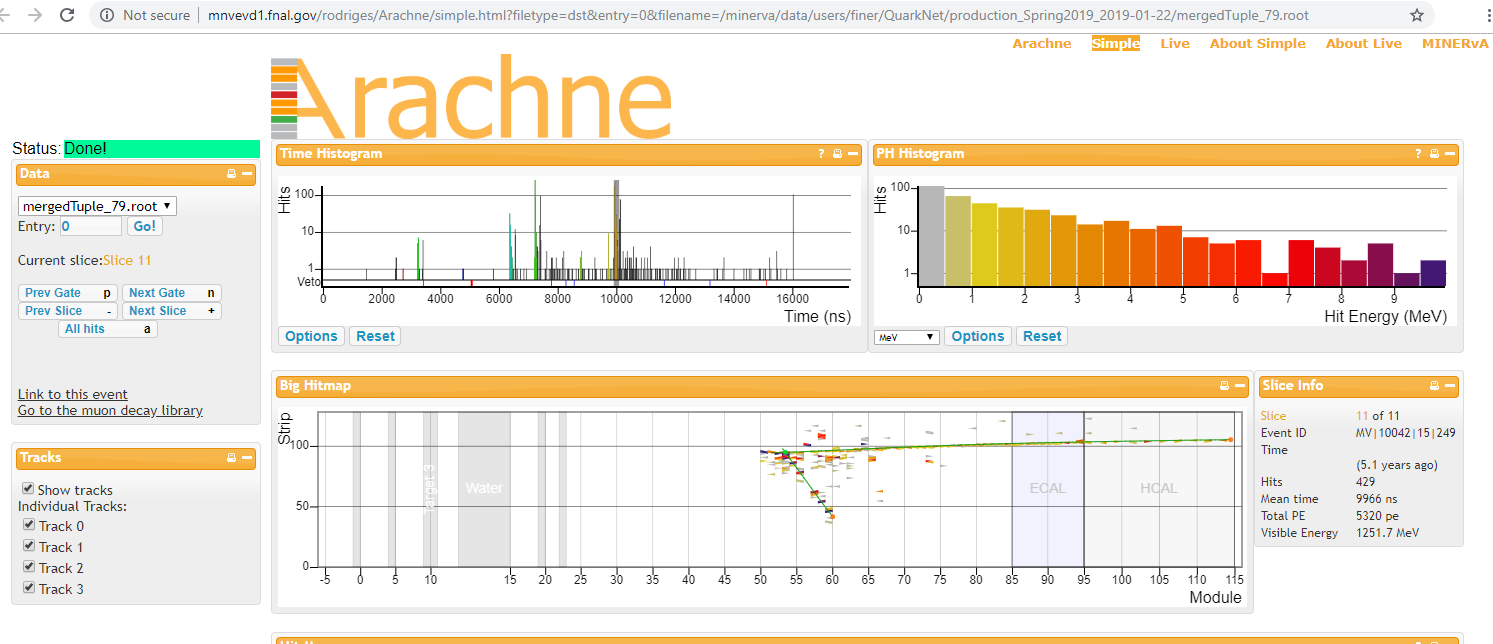
Task: Open the About Simple menu item
Action: pyautogui.click(x=1257, y=43)
